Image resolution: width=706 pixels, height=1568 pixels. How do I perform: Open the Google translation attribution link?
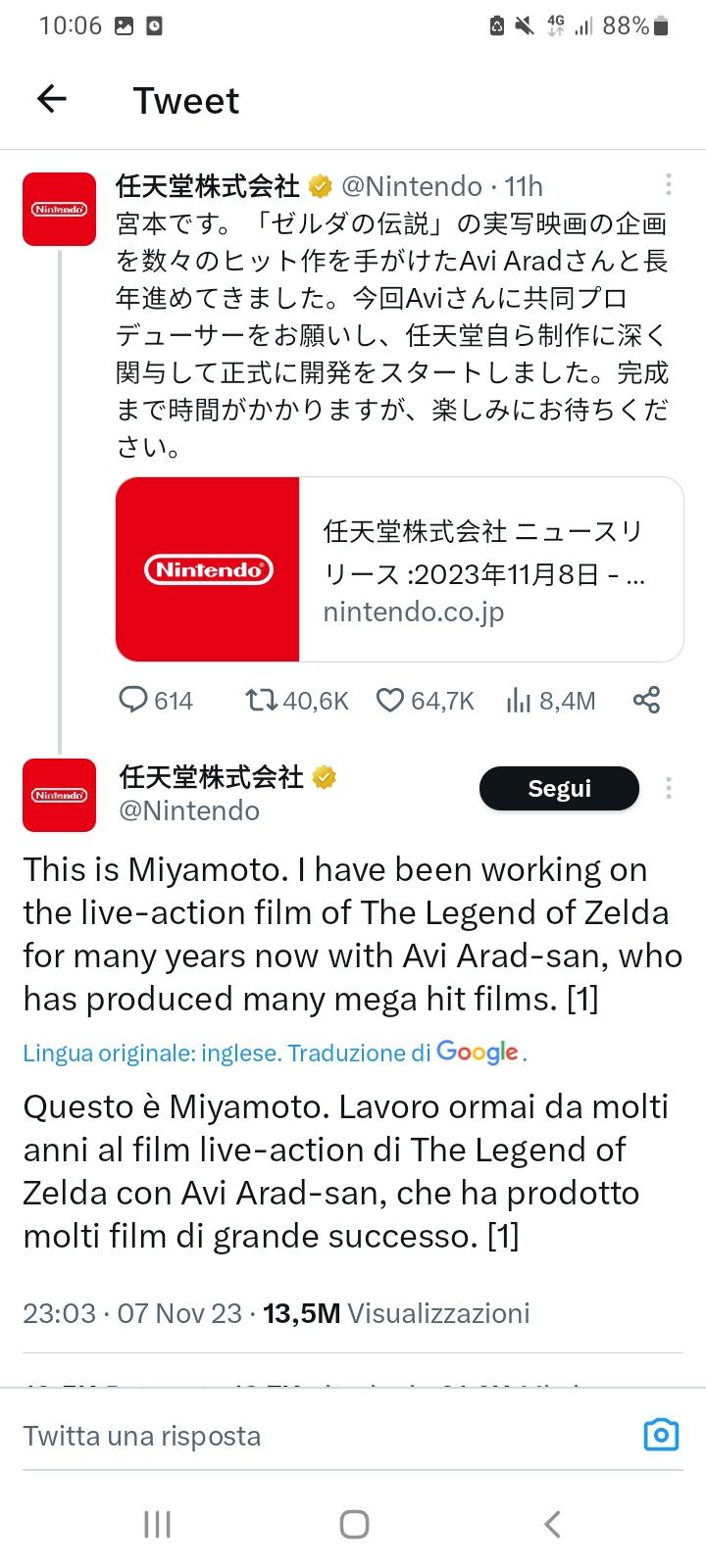(x=477, y=1053)
